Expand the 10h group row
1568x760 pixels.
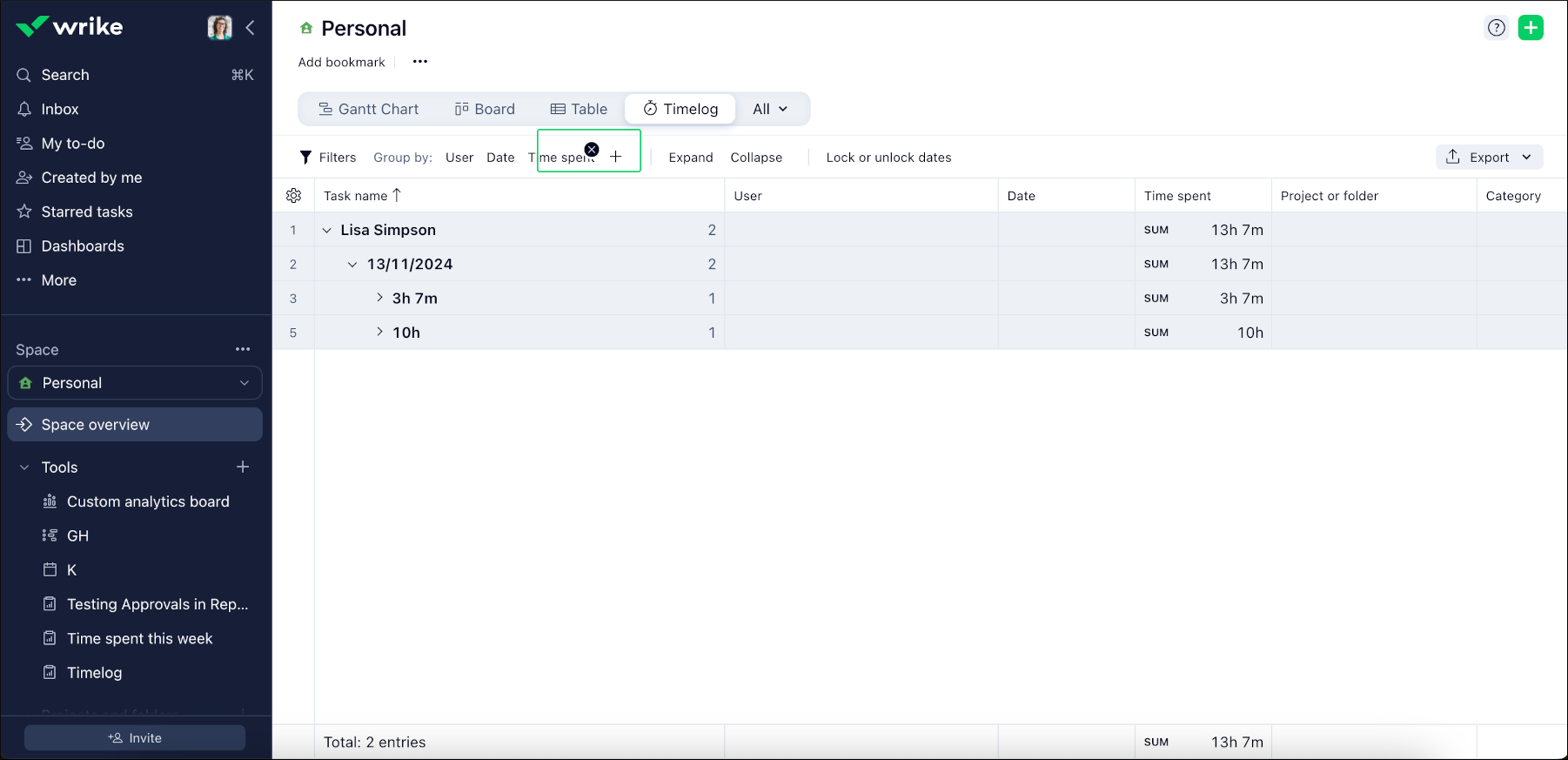[380, 332]
